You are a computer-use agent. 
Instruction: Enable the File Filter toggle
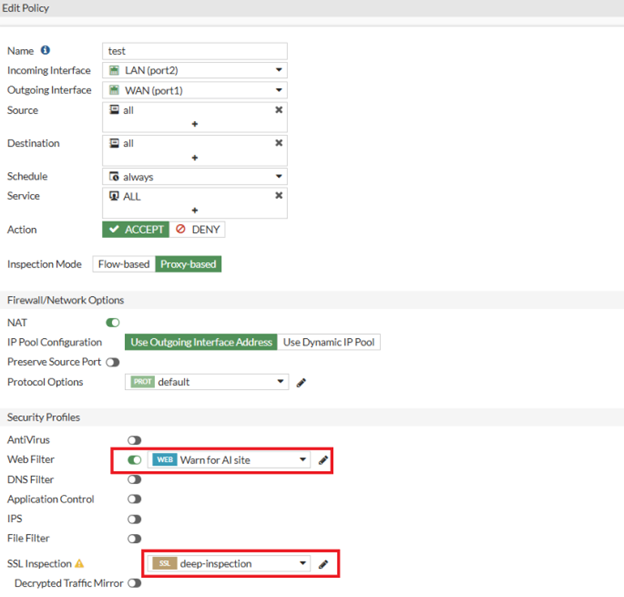coord(135,538)
